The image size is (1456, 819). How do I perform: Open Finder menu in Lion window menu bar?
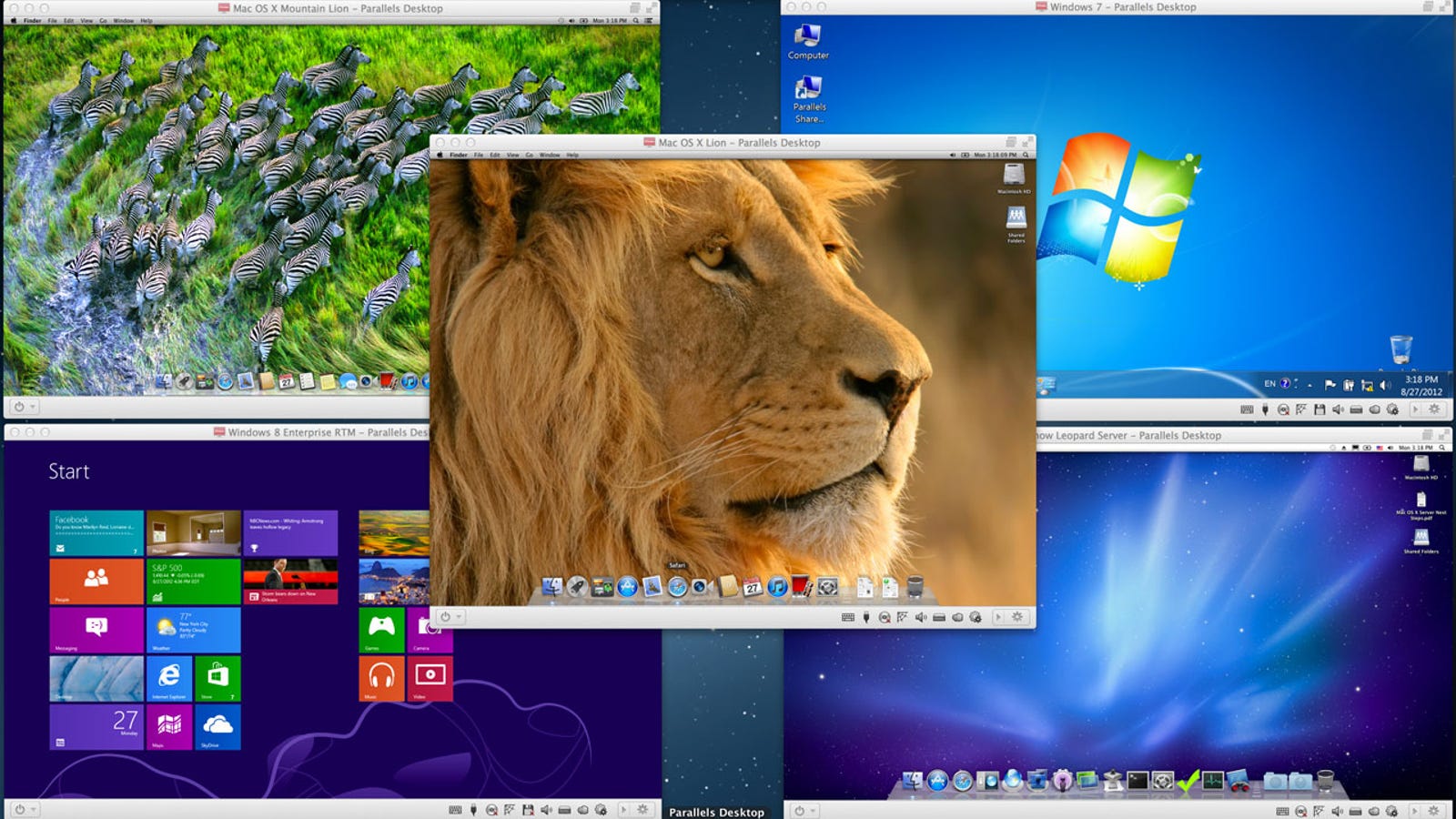[459, 155]
